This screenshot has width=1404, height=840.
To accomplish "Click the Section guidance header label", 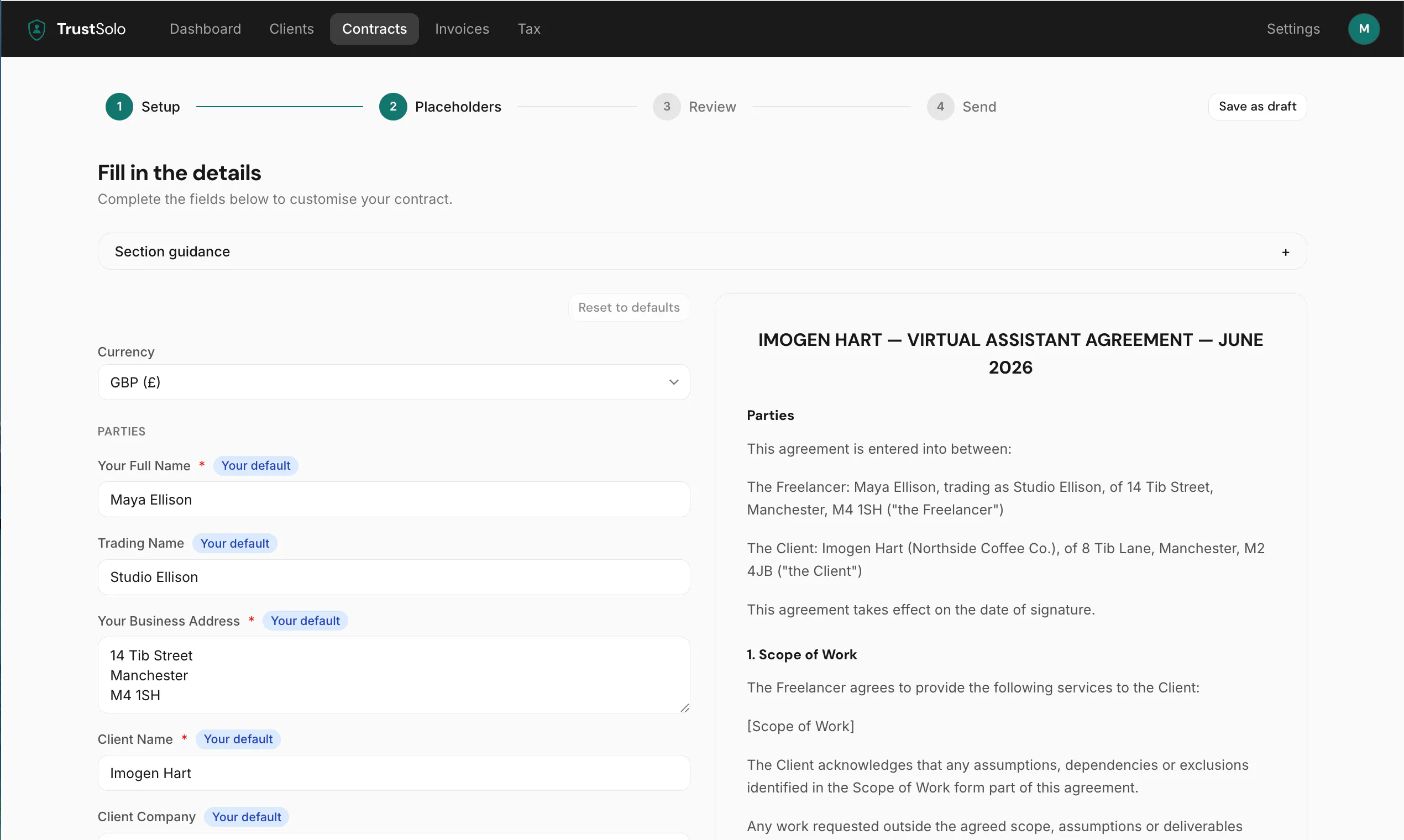I will (x=172, y=251).
